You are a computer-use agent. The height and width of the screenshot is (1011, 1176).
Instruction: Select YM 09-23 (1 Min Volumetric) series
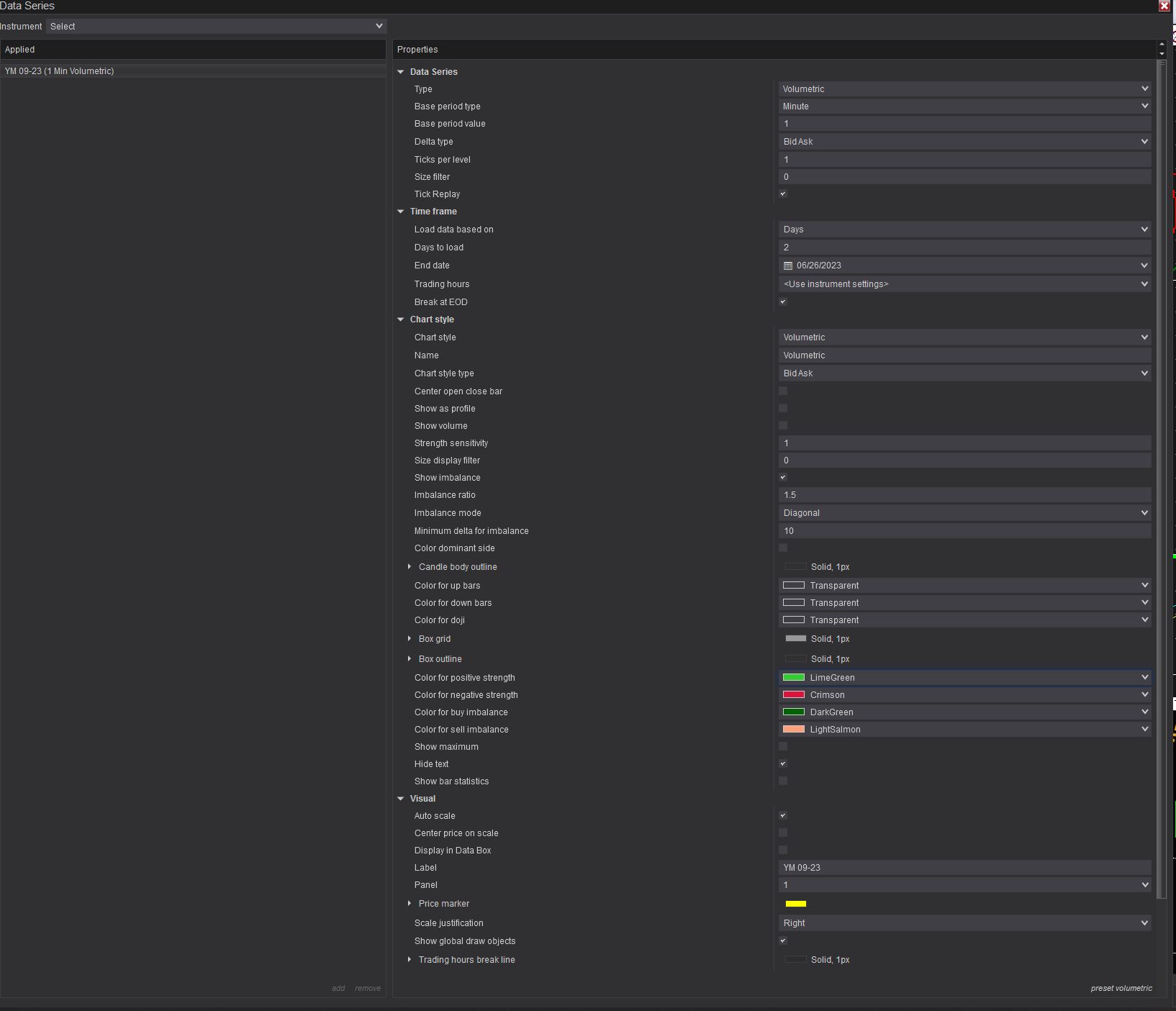[193, 71]
